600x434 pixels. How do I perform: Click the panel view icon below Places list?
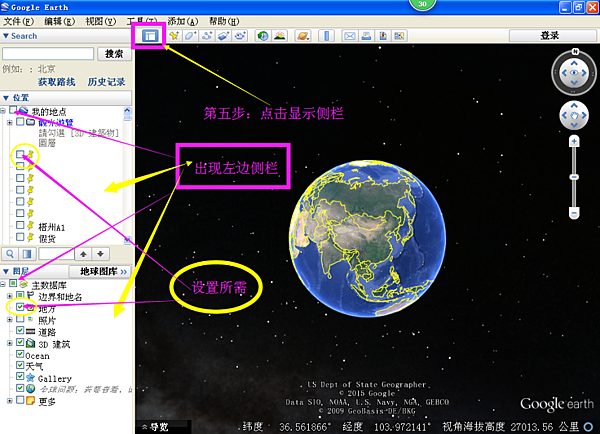click(x=27, y=254)
